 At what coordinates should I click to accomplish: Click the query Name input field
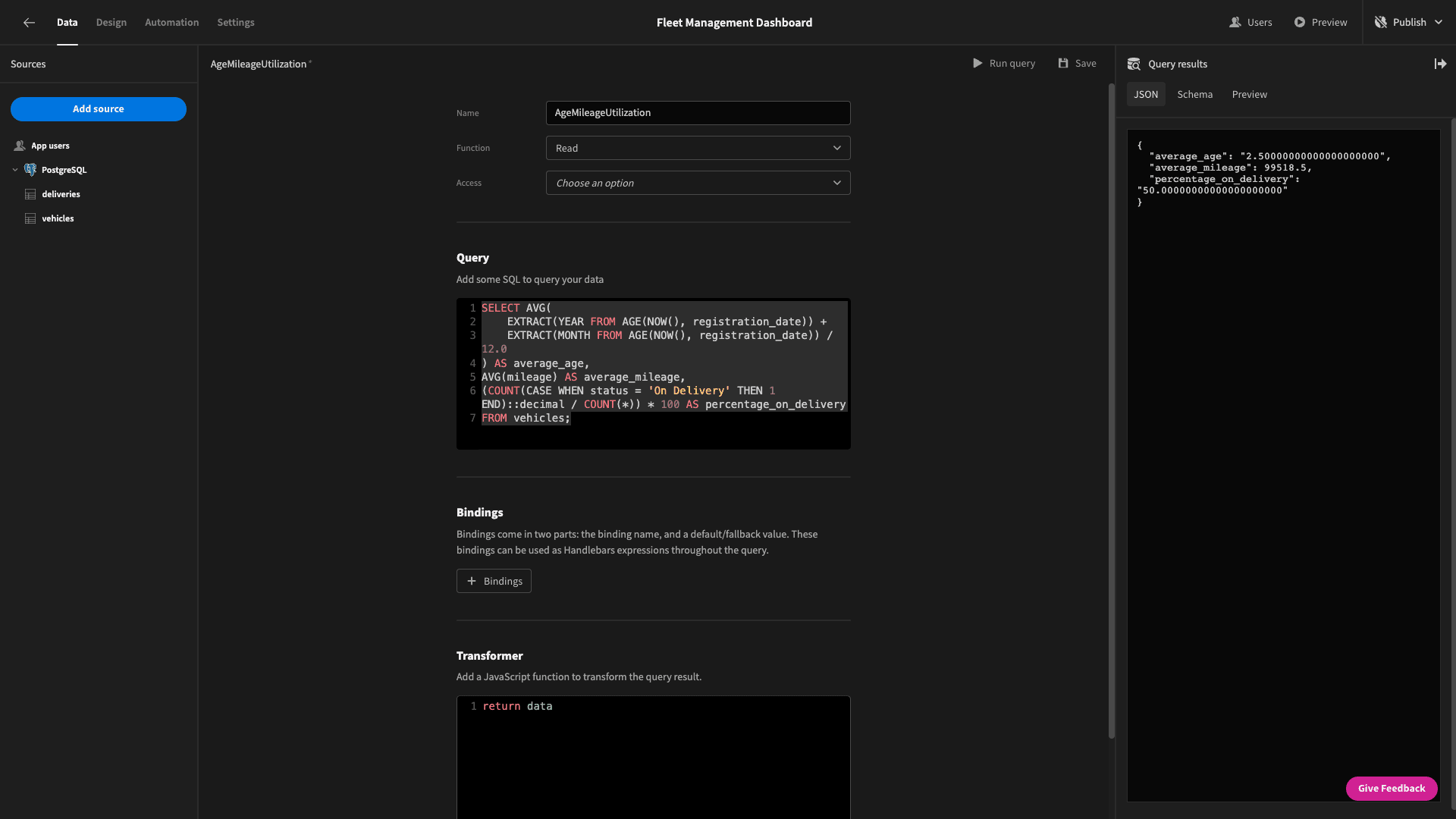pos(698,113)
